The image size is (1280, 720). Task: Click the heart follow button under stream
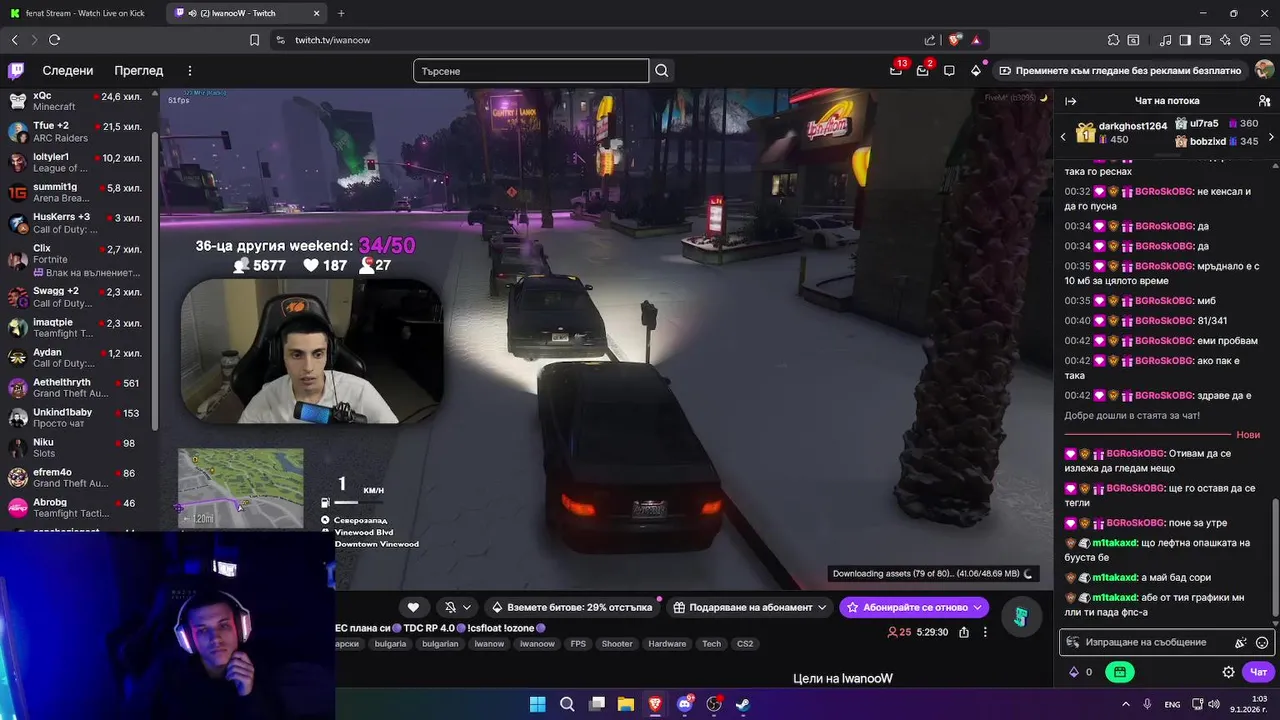(x=413, y=607)
